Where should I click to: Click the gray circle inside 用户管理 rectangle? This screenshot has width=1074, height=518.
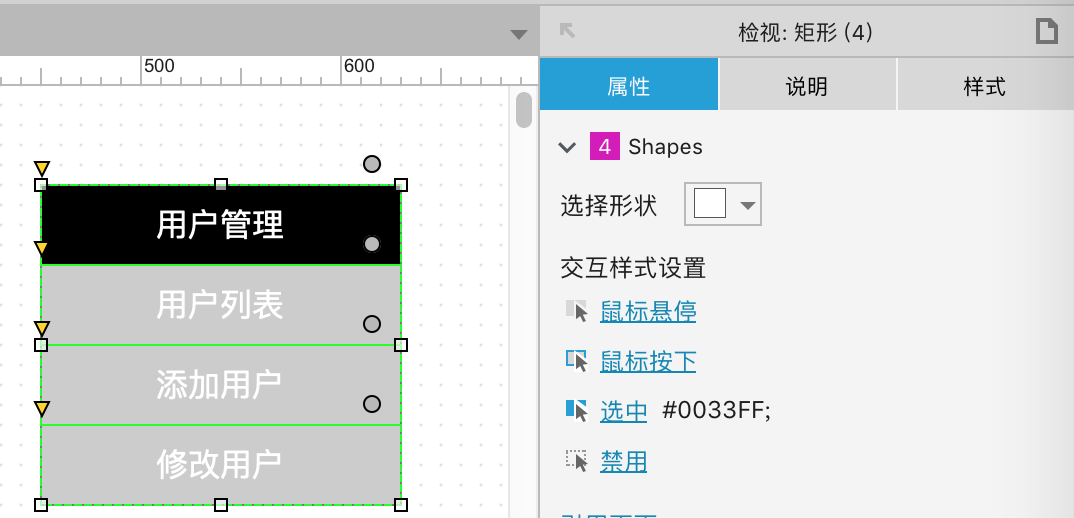pos(371,244)
